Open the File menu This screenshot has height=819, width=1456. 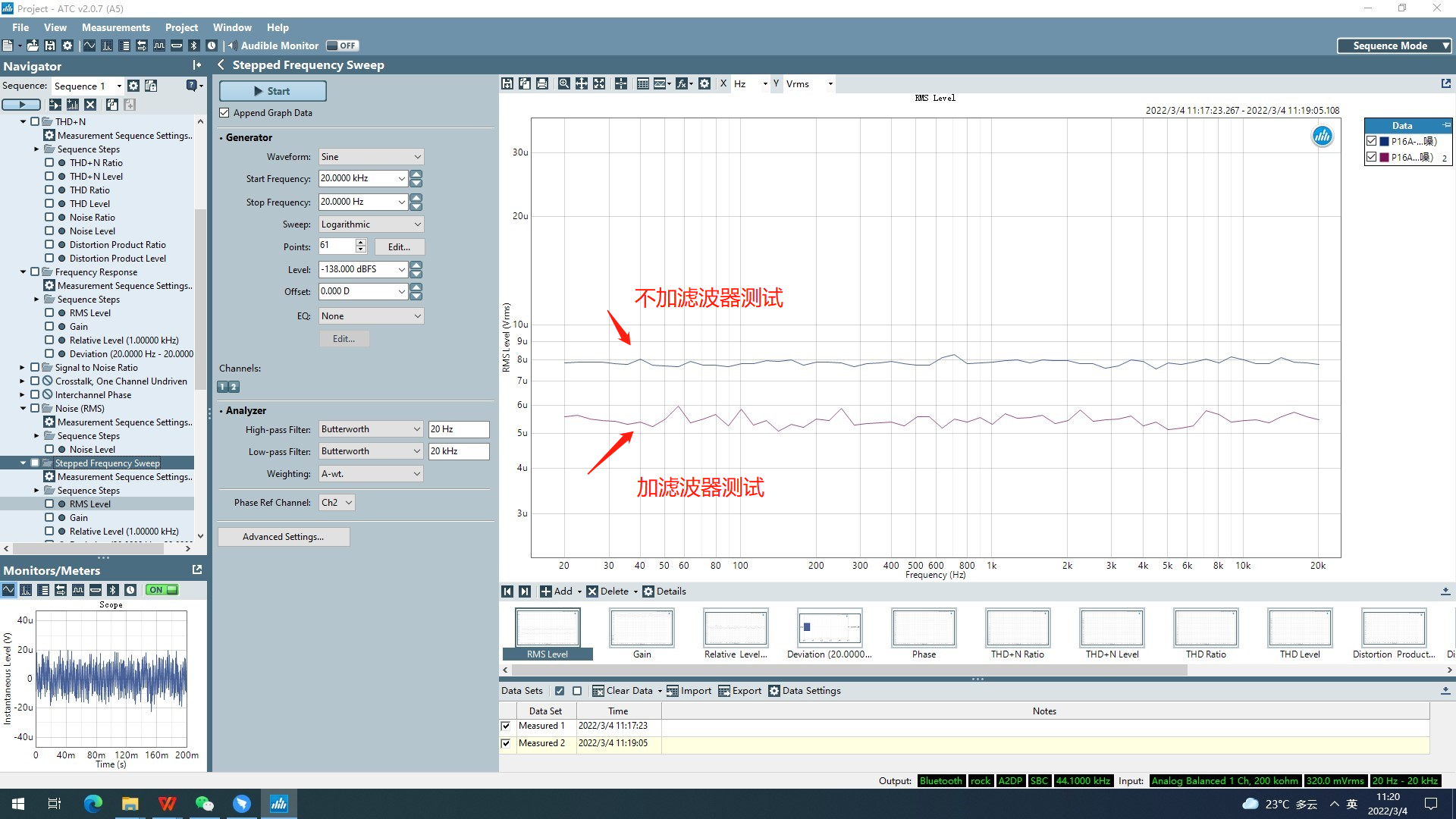(20, 27)
